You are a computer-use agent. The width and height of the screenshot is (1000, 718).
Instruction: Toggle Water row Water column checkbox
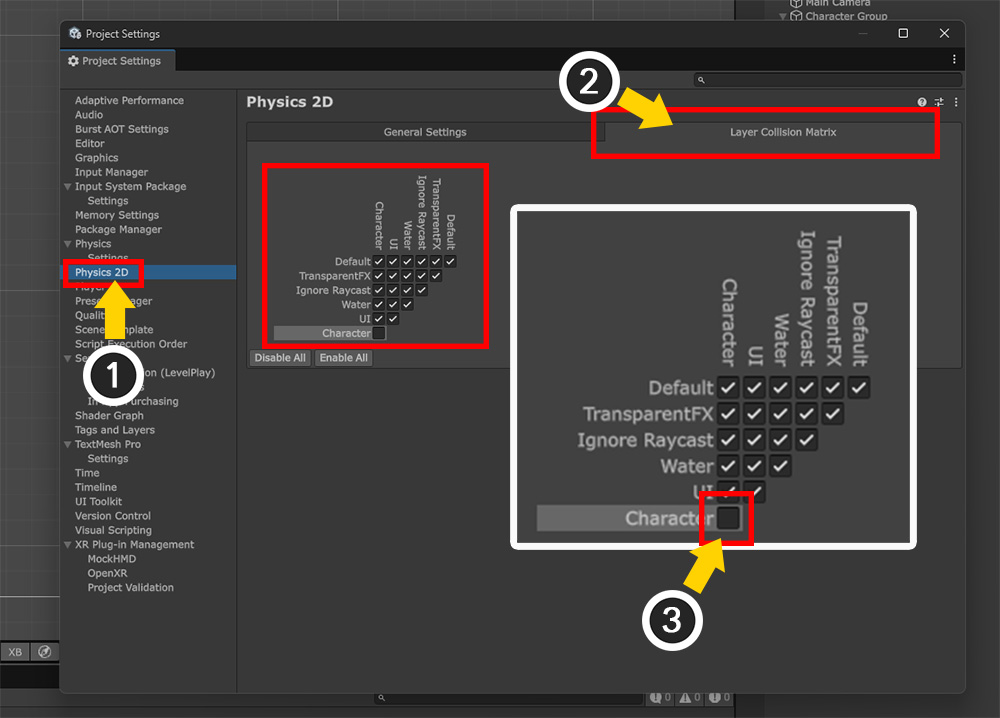tap(408, 304)
